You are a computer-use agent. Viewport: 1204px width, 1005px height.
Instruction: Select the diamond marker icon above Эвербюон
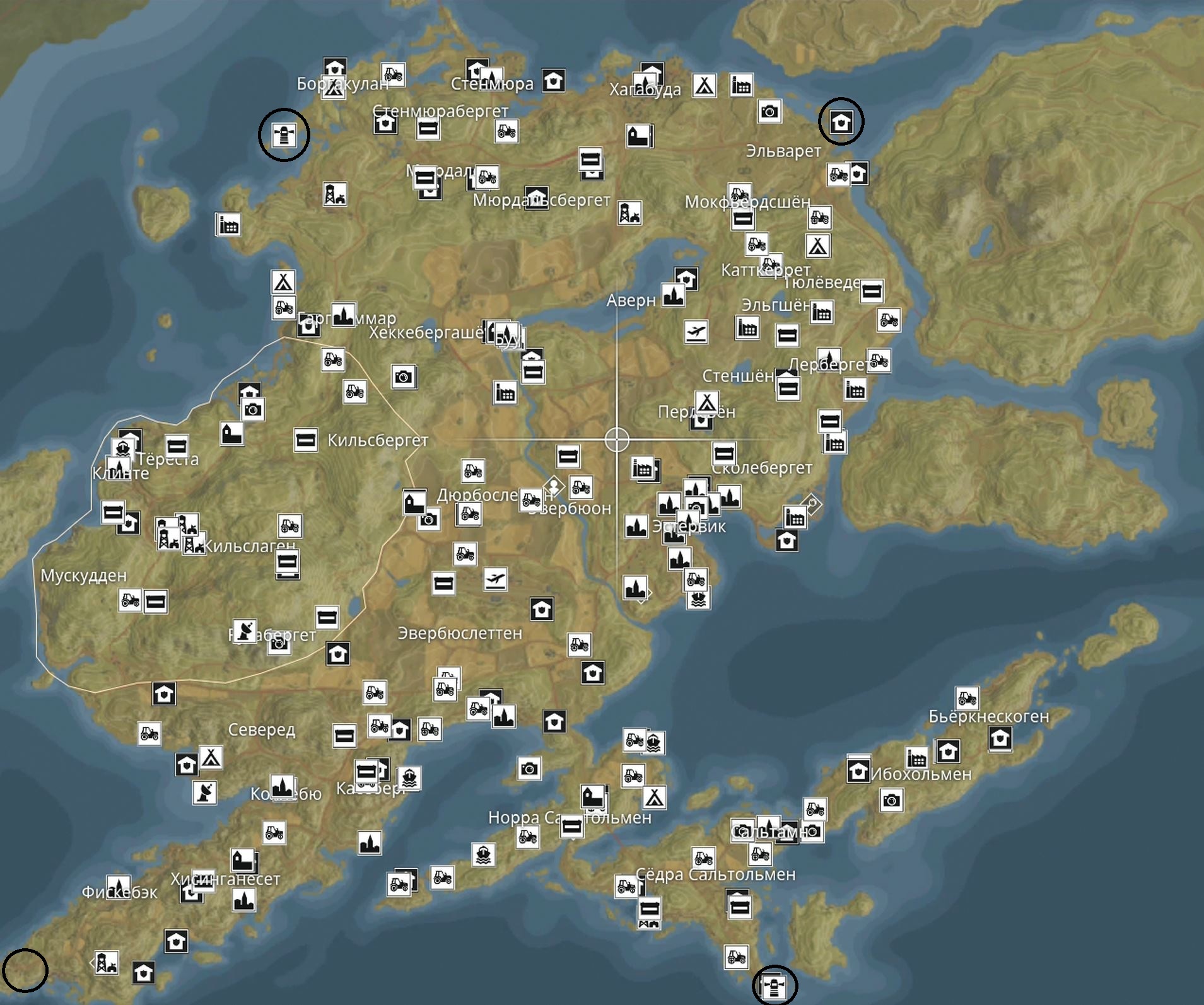tap(554, 485)
